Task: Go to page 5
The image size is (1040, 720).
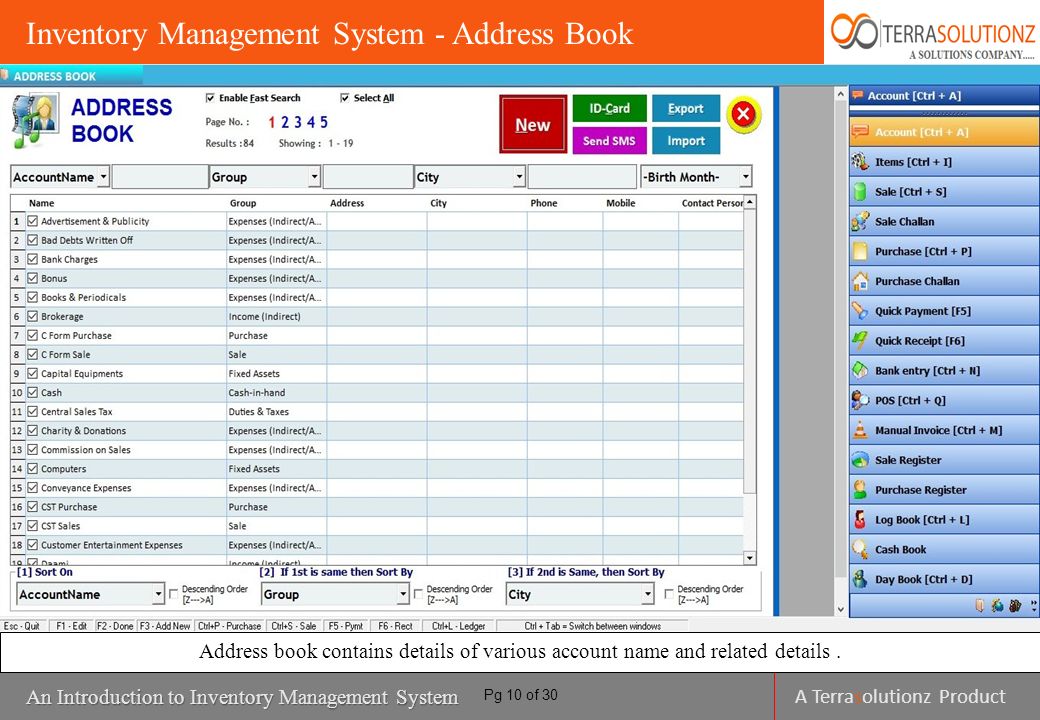Action: (x=324, y=122)
